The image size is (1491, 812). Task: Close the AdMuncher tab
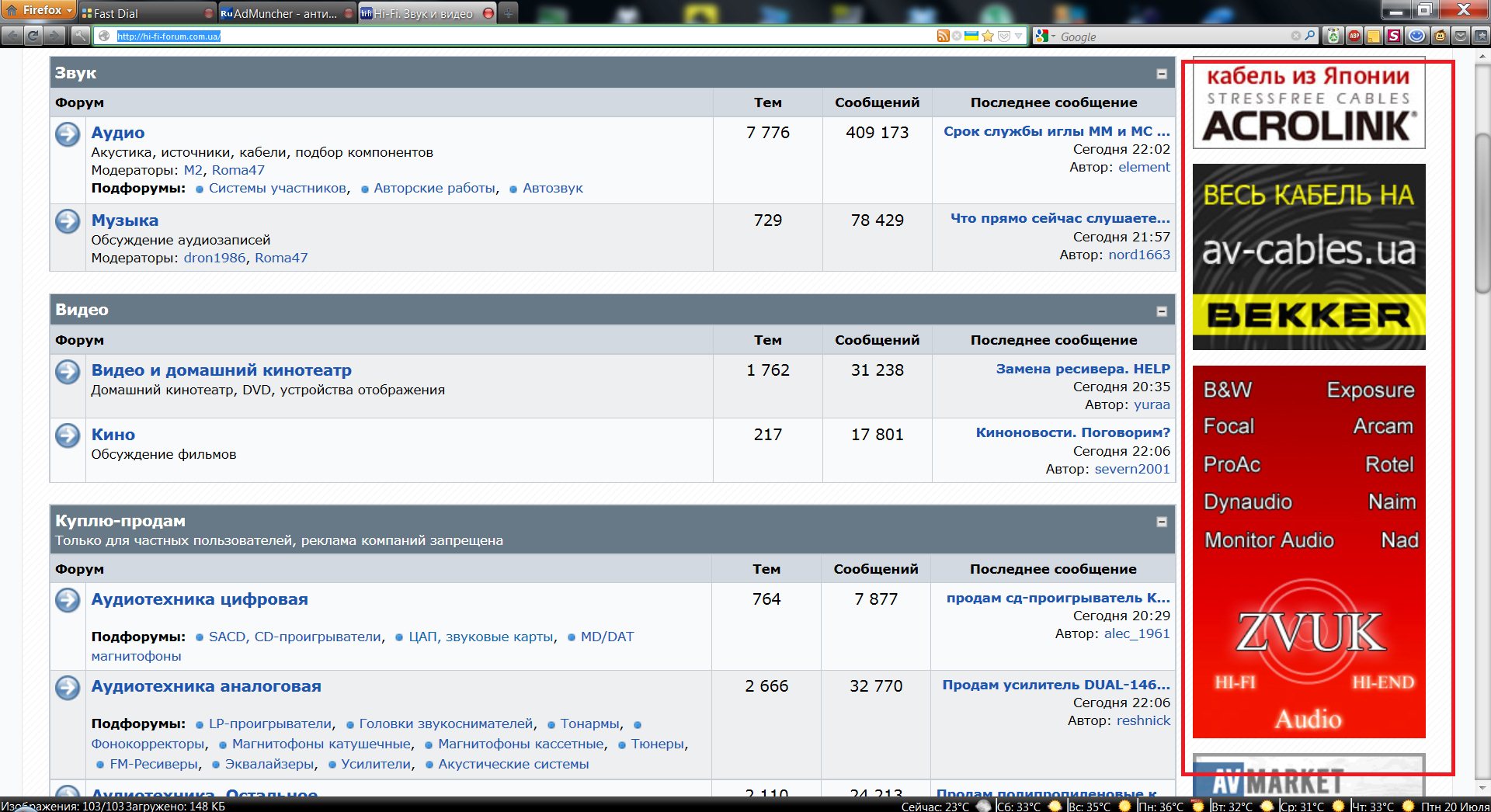(348, 13)
